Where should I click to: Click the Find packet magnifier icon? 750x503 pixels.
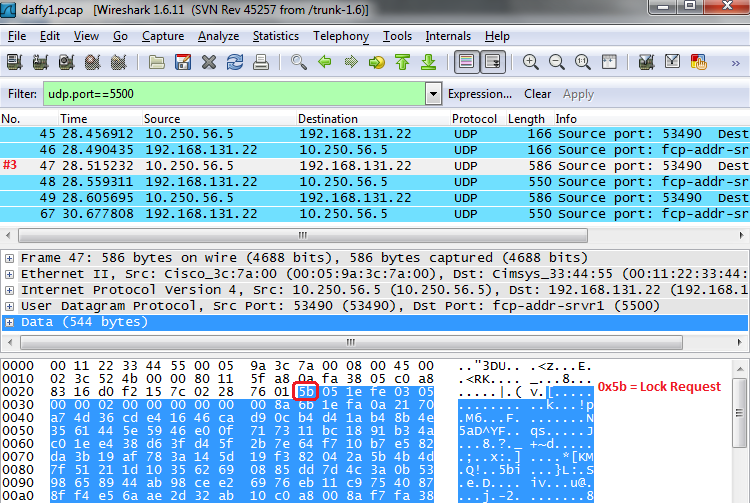(x=298, y=62)
